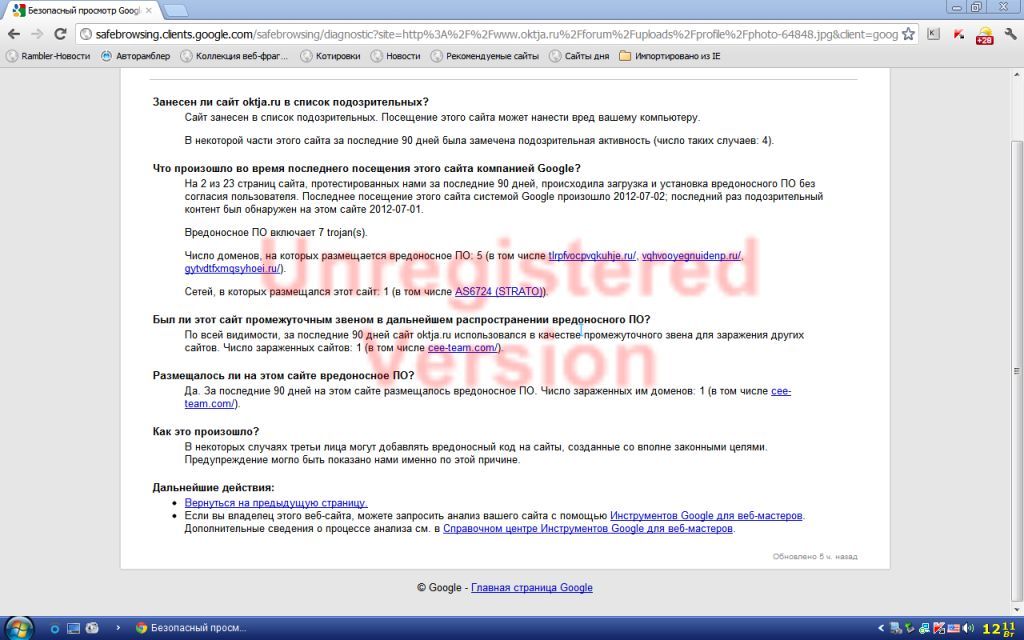Viewport: 1024px width, 640px height.
Task: Click the text 'Вредоносное ПО включает 7 trojan(s).'
Action: coord(276,232)
